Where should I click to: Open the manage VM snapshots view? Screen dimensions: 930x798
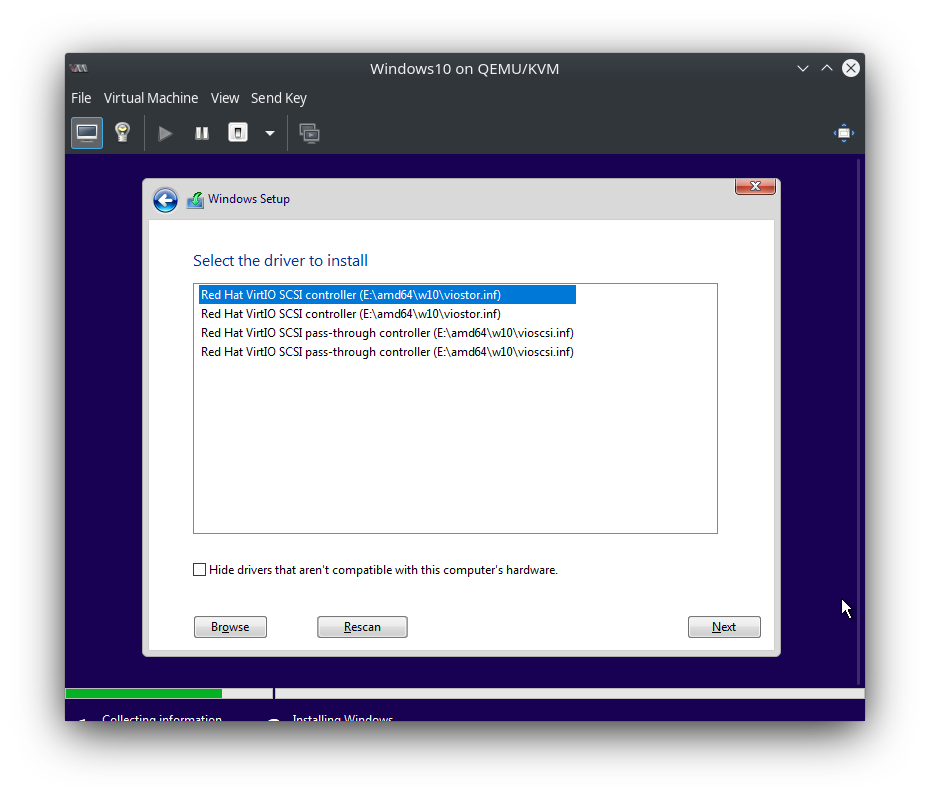[x=309, y=133]
